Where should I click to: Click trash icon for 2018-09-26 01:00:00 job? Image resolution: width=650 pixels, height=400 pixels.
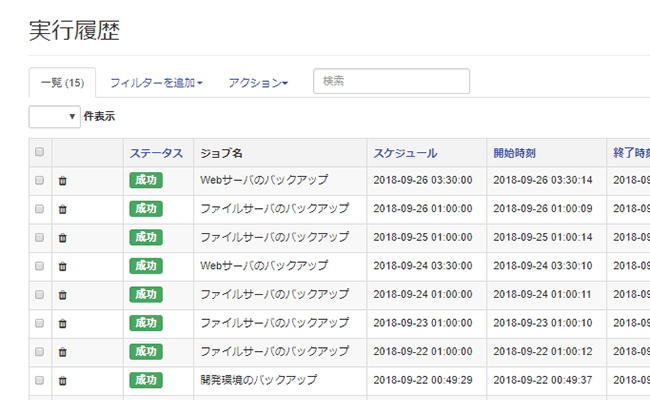62,210
